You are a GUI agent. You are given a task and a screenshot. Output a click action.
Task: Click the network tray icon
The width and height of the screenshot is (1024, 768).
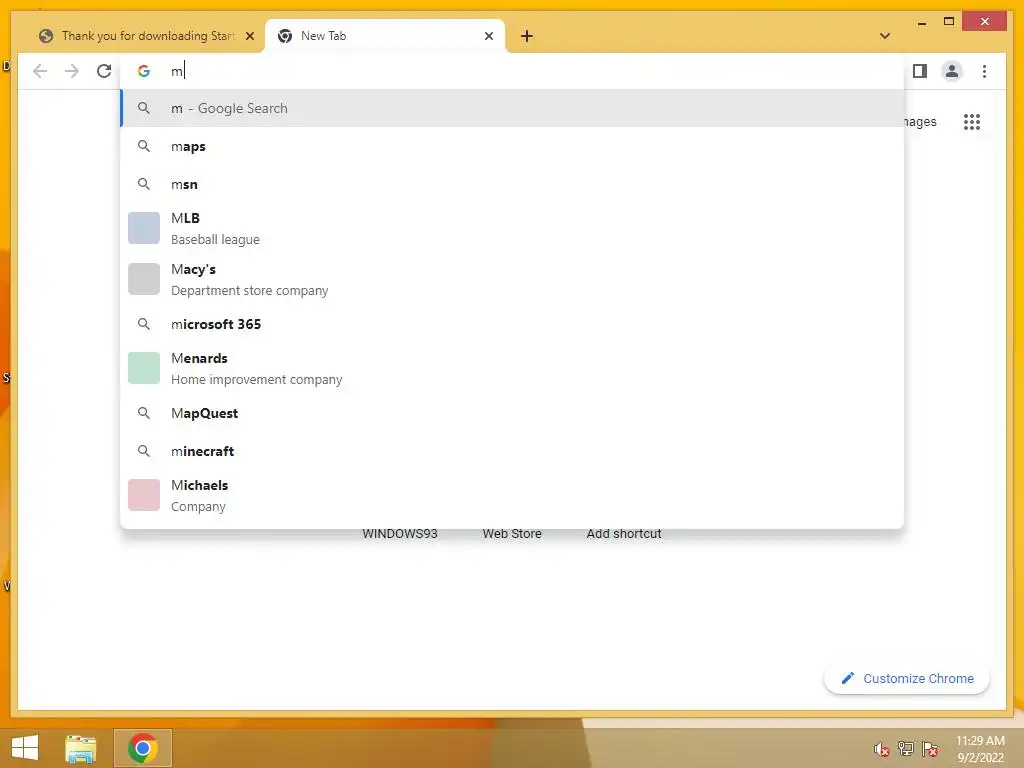pos(906,748)
